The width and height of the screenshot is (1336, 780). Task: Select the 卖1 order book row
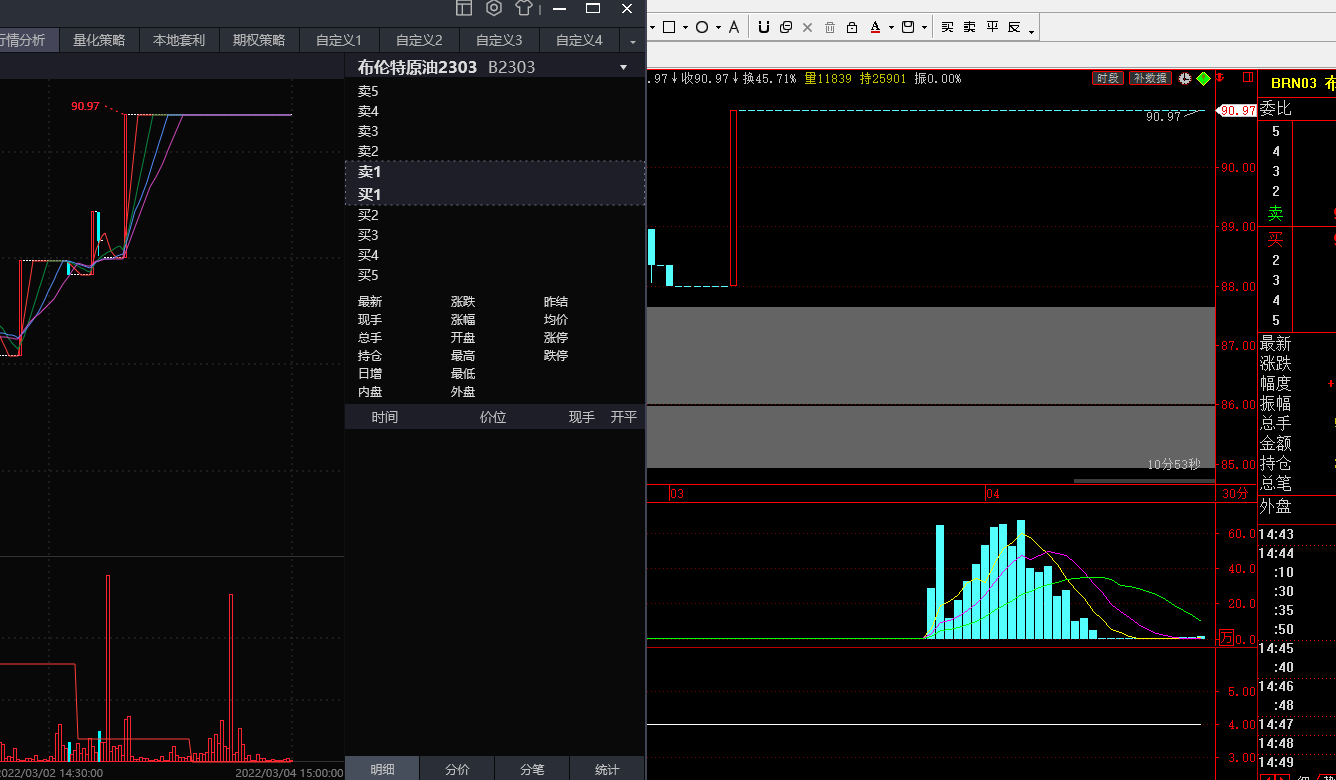click(x=495, y=172)
